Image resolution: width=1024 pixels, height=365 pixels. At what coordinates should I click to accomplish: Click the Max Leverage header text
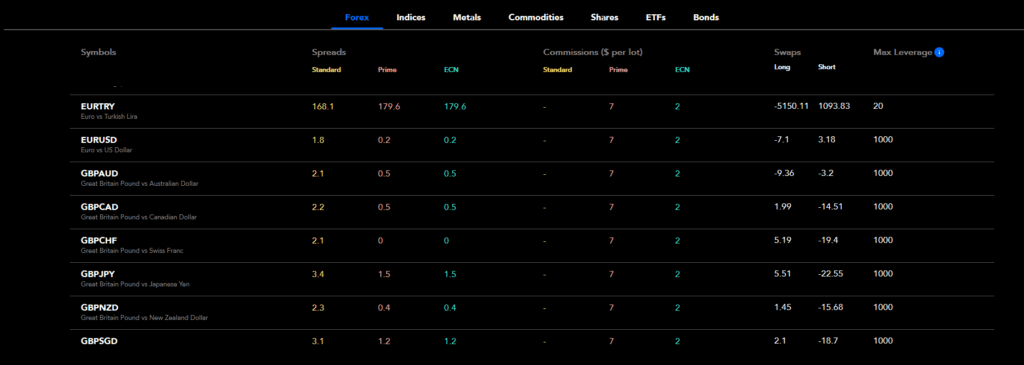(903, 52)
